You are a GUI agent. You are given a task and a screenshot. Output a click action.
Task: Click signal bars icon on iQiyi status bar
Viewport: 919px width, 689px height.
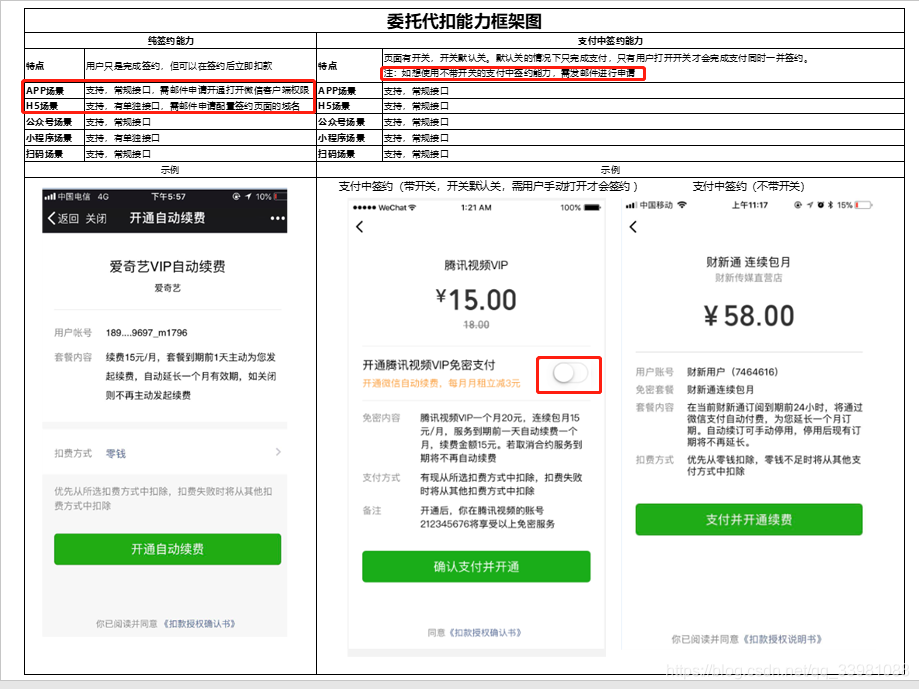50,196
